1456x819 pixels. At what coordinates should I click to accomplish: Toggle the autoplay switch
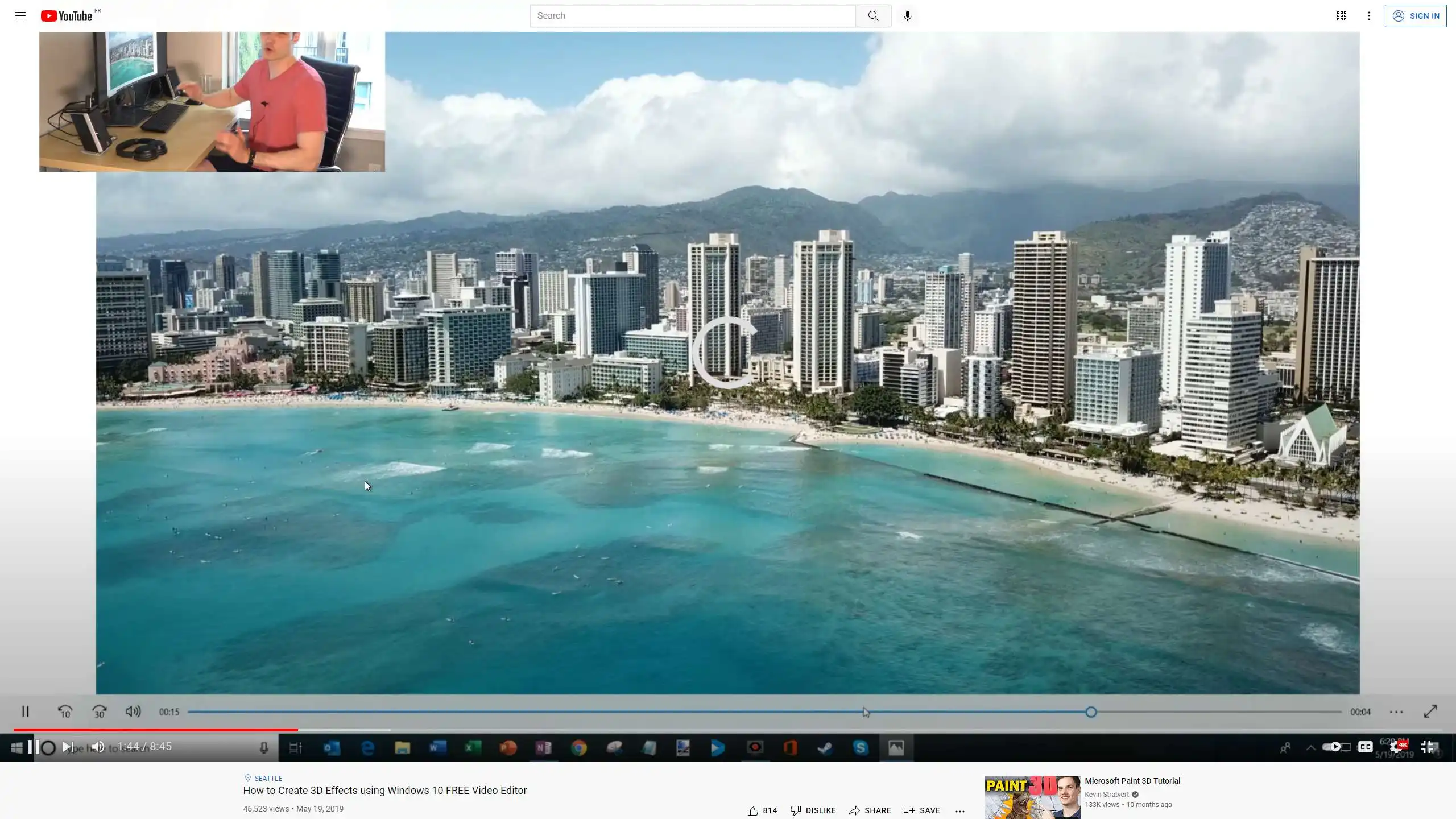pyautogui.click(x=1331, y=747)
